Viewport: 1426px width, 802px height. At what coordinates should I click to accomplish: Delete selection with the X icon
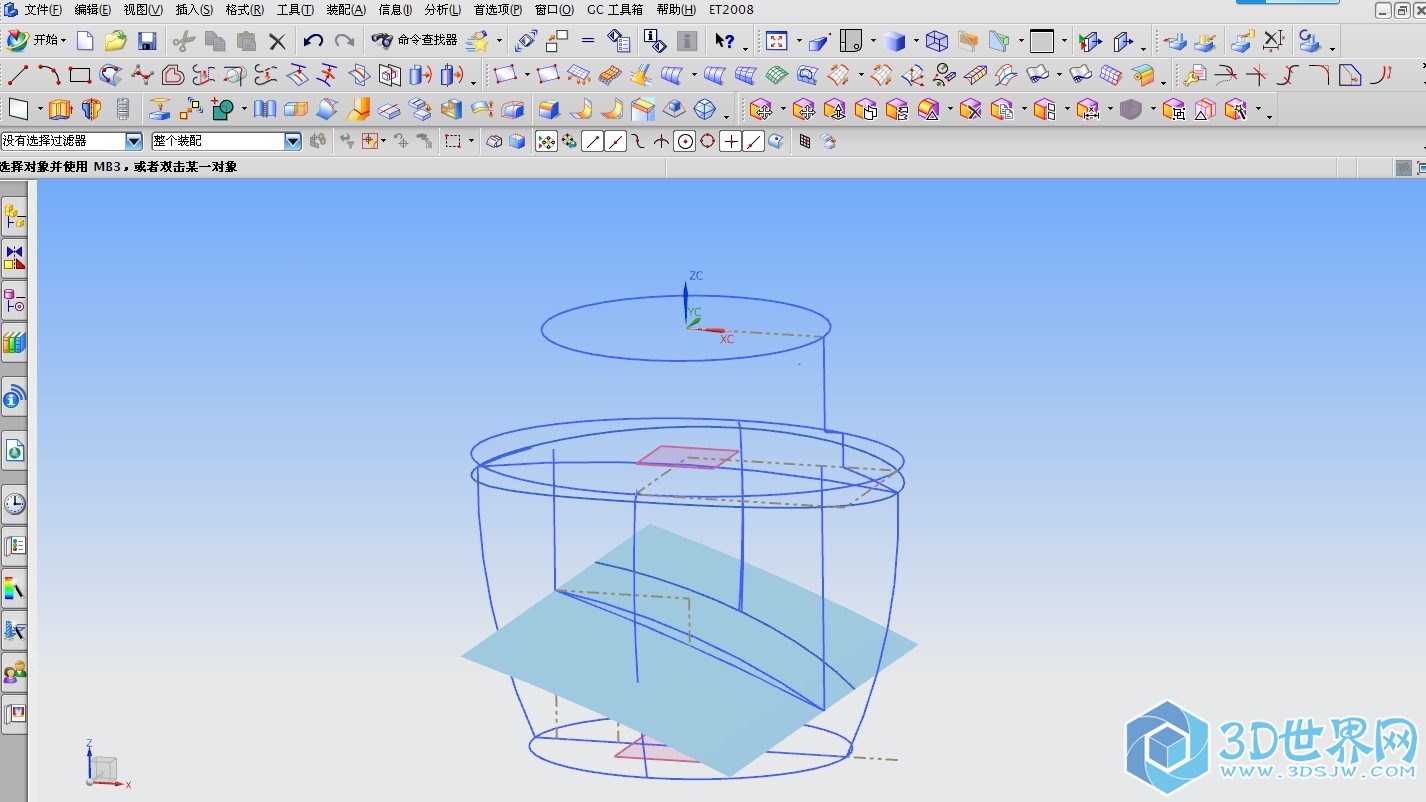(x=277, y=41)
